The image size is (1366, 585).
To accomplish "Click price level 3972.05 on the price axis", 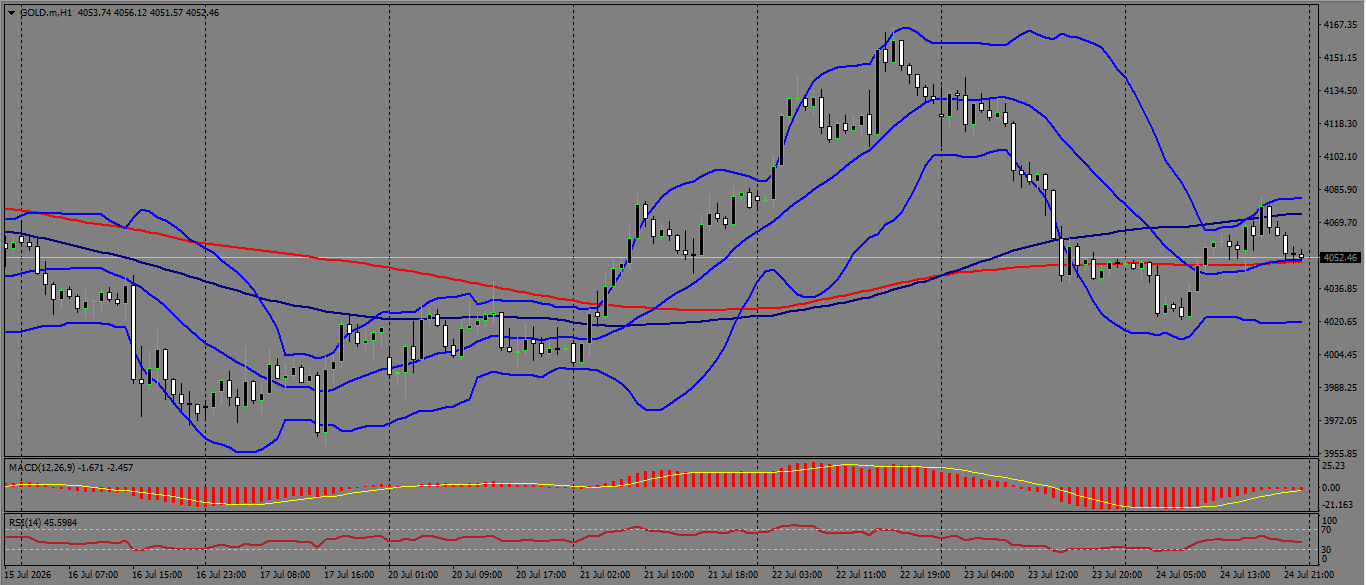I will 1338,421.
